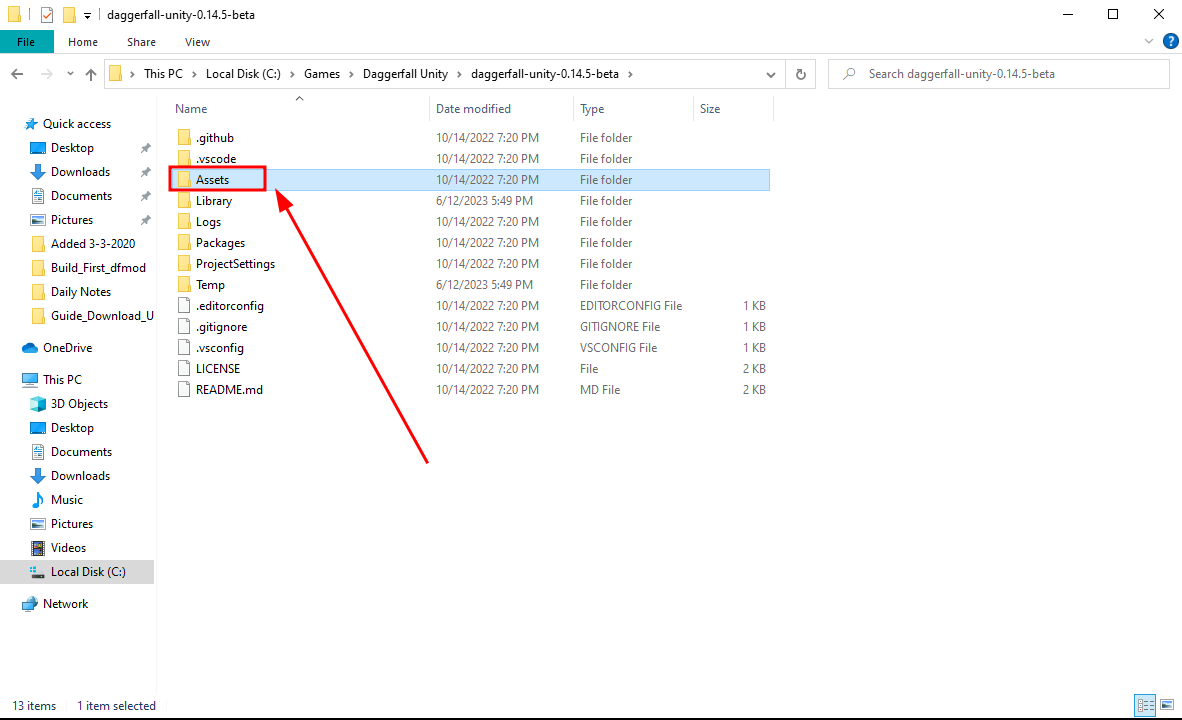The height and width of the screenshot is (720, 1182).
Task: Click Games in address breadcrumb
Action: [x=322, y=74]
